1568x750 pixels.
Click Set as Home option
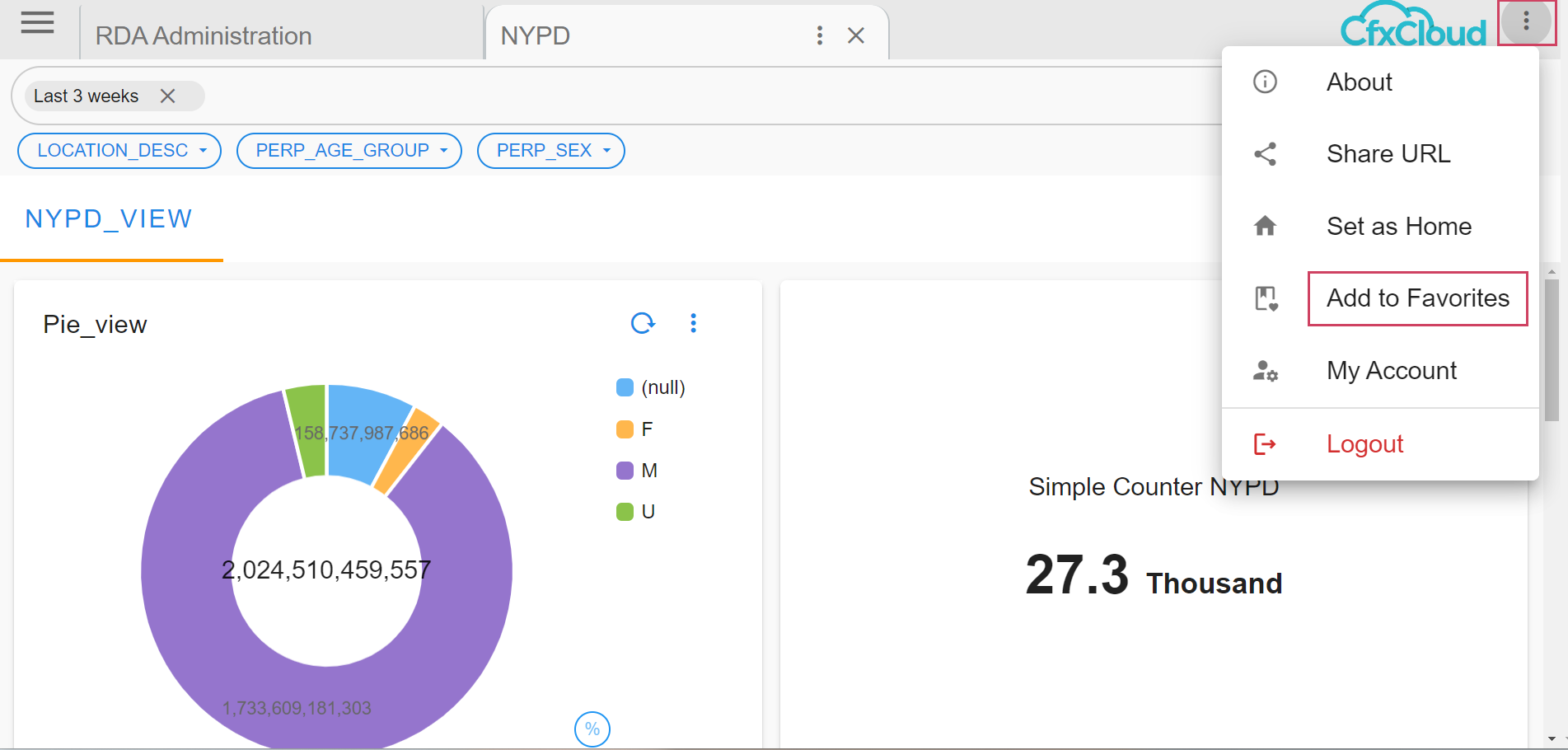tap(1398, 227)
